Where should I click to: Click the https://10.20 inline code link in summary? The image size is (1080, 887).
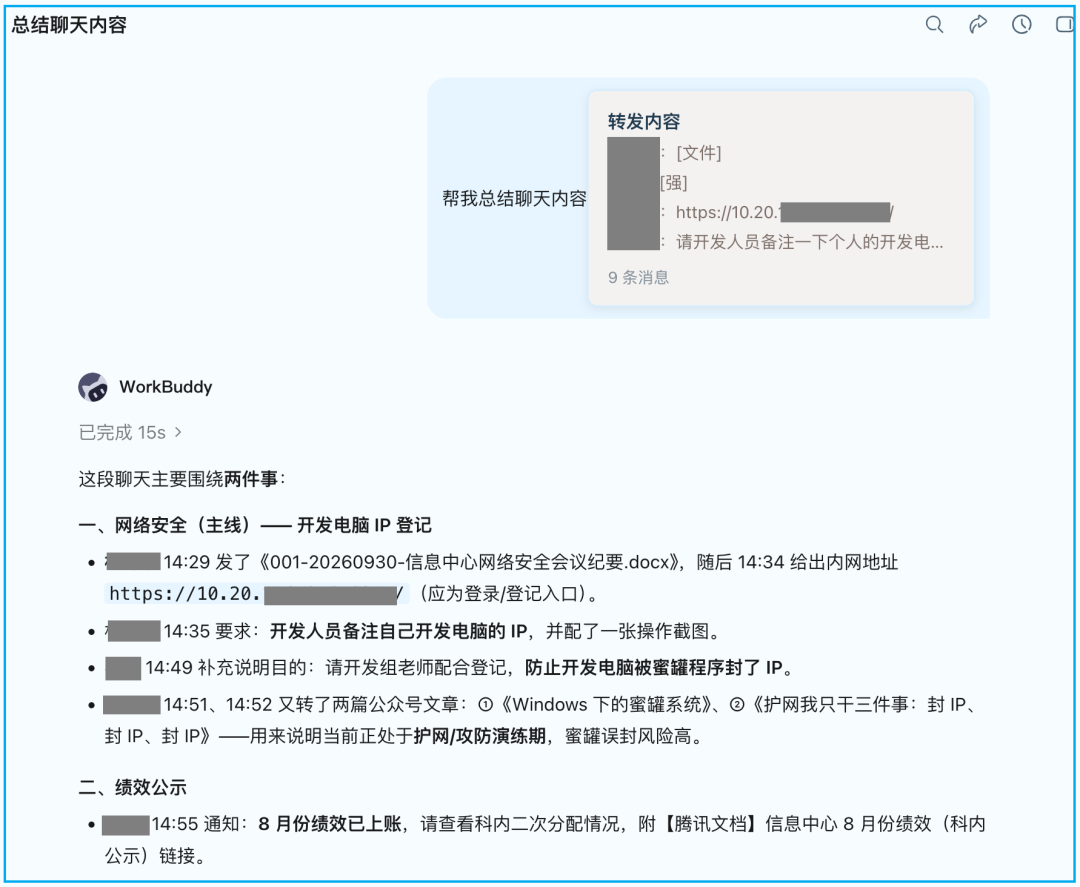pyautogui.click(x=256, y=594)
